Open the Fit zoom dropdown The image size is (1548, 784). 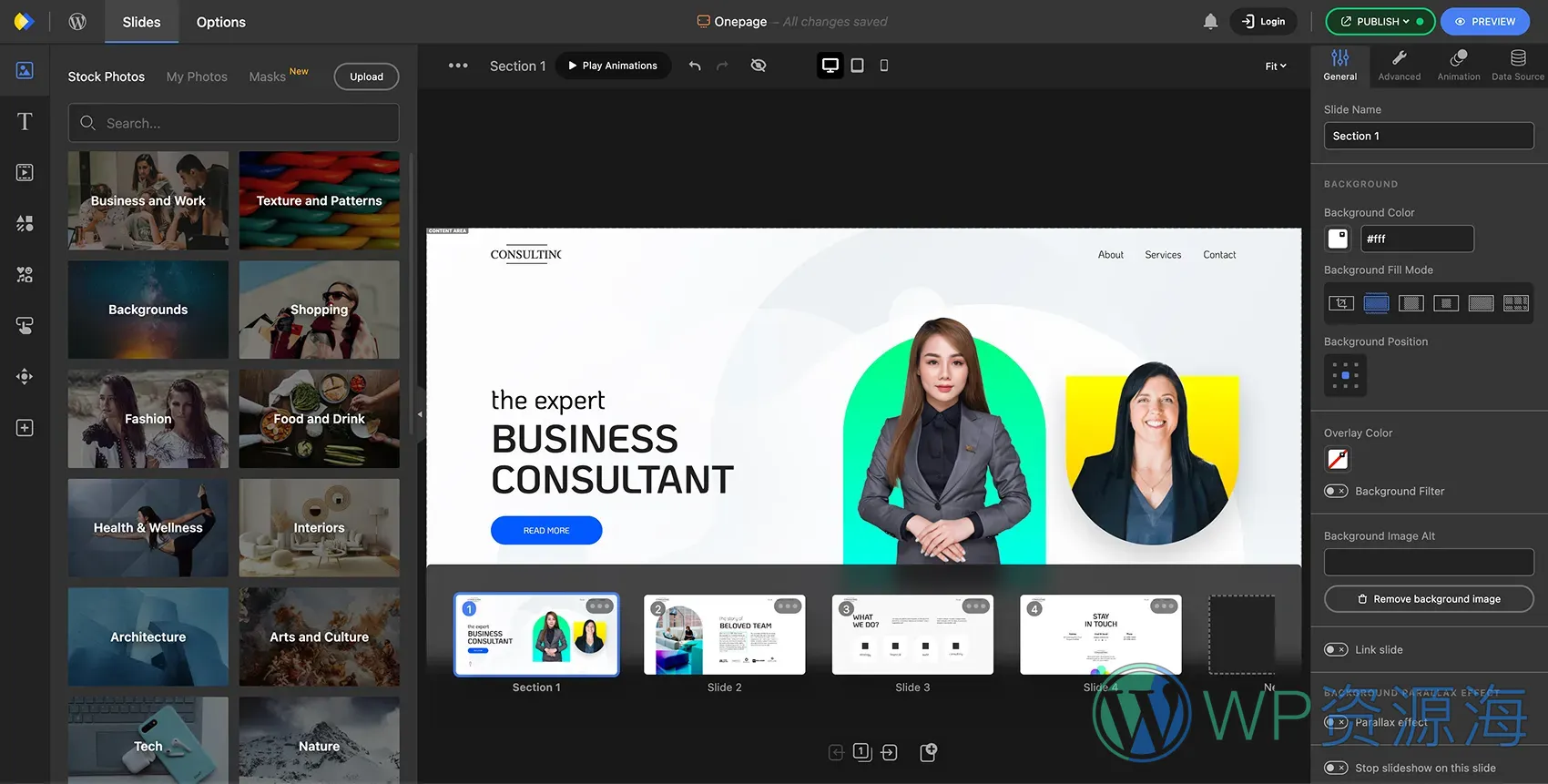(x=1276, y=66)
